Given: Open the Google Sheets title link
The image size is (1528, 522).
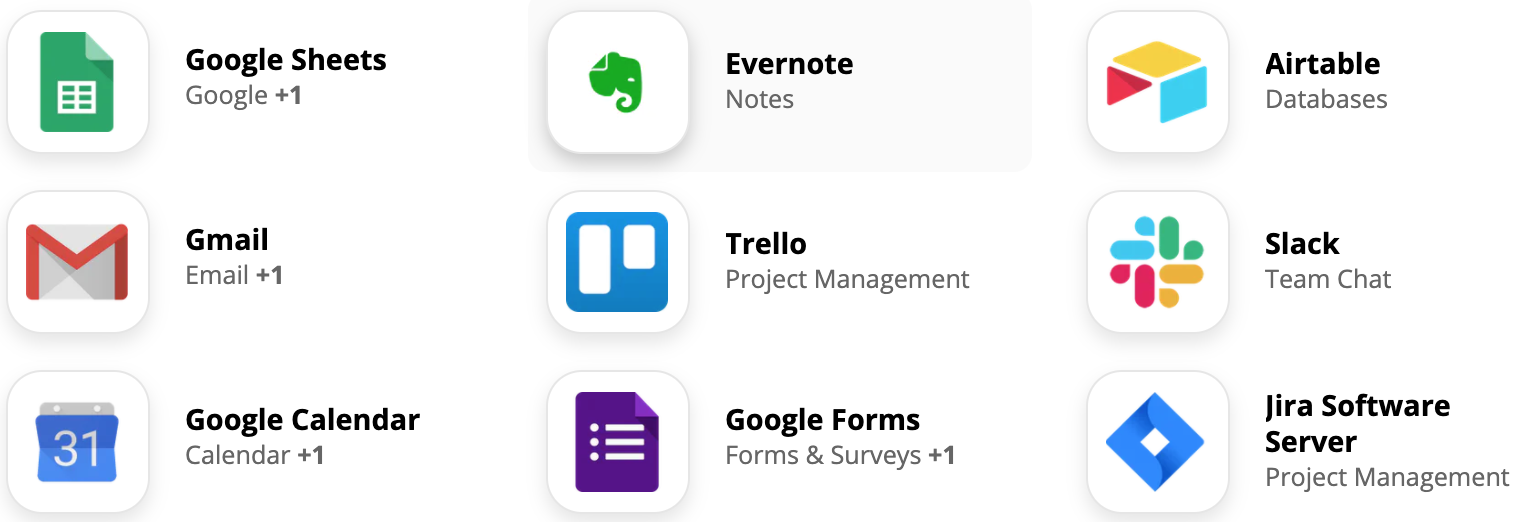Looking at the screenshot, I should pyautogui.click(x=286, y=60).
